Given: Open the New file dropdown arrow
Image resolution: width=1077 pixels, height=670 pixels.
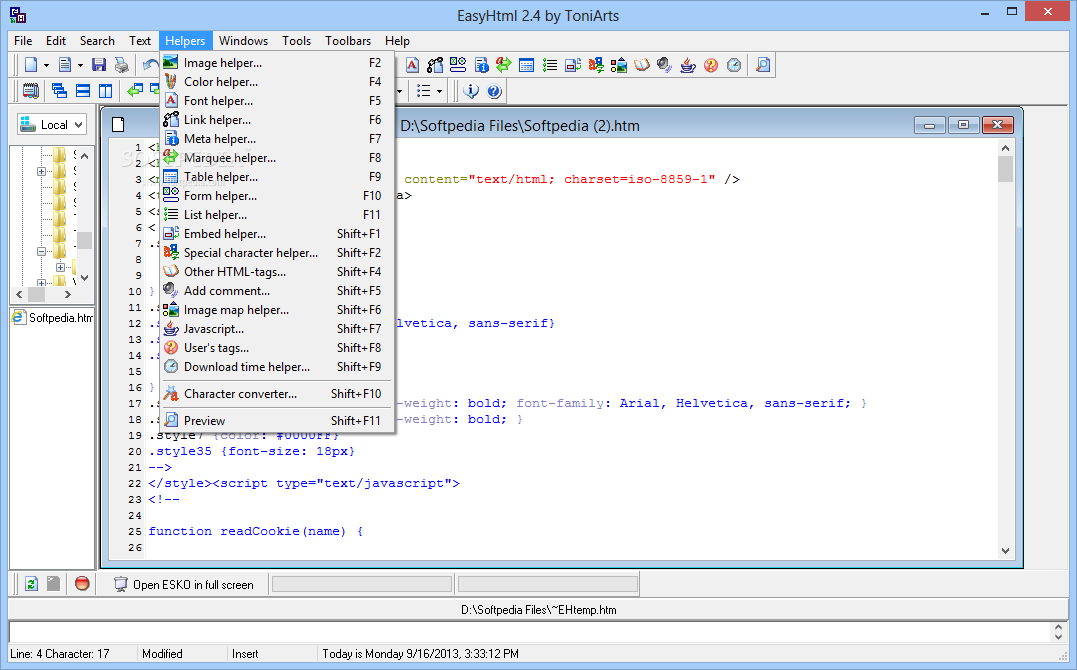Looking at the screenshot, I should [x=46, y=66].
